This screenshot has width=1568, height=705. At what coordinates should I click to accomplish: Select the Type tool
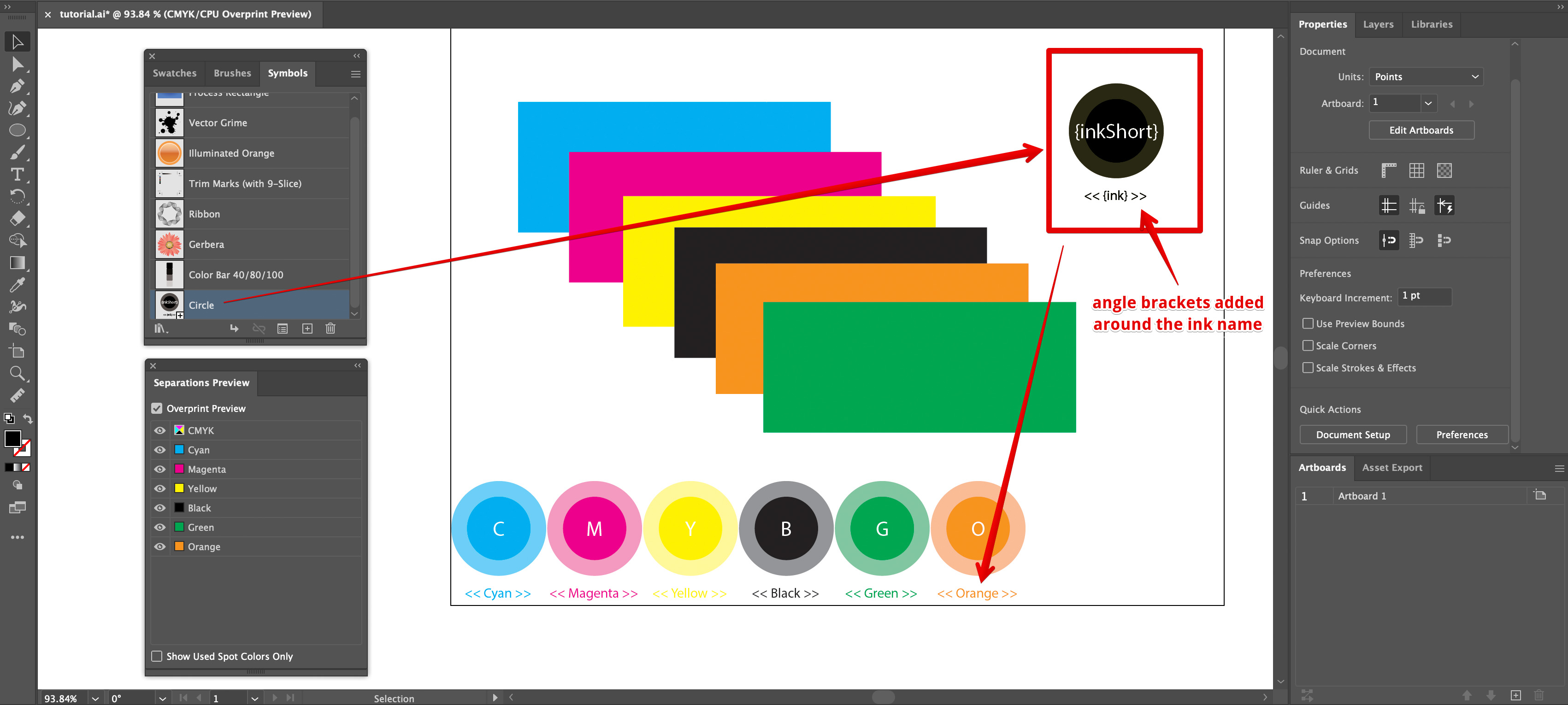click(18, 174)
